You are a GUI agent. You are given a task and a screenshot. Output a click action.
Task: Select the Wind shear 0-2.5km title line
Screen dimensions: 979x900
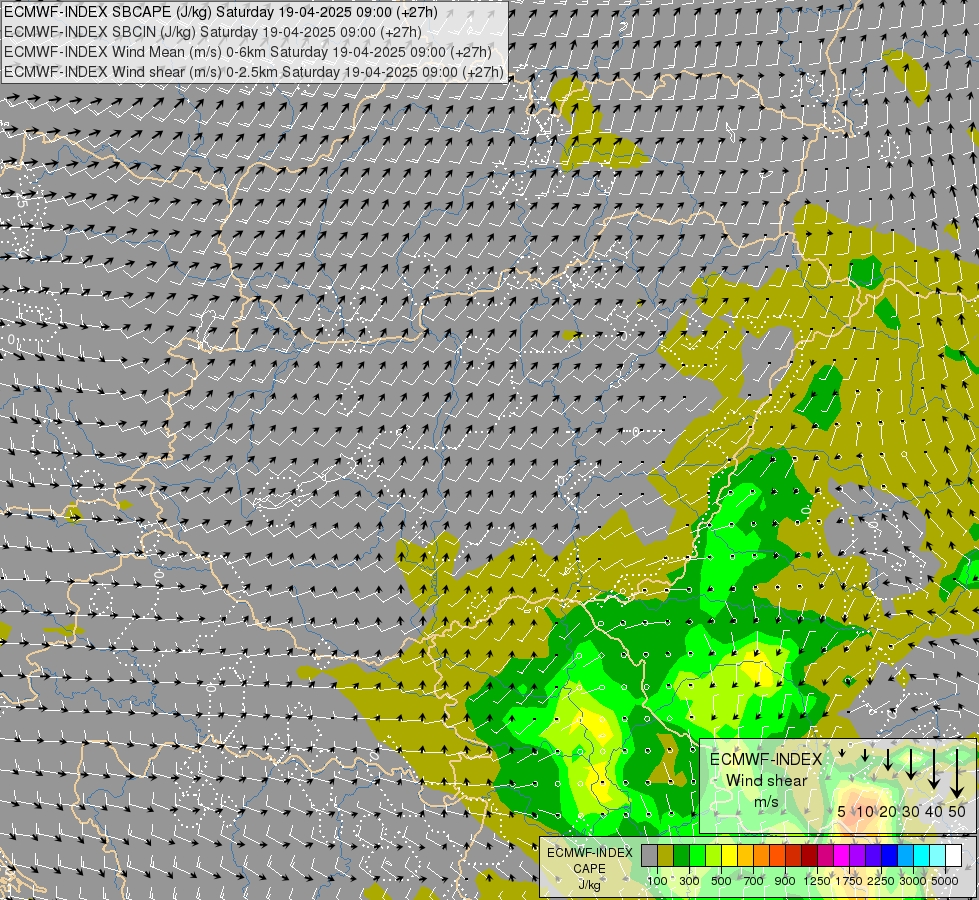point(254,72)
